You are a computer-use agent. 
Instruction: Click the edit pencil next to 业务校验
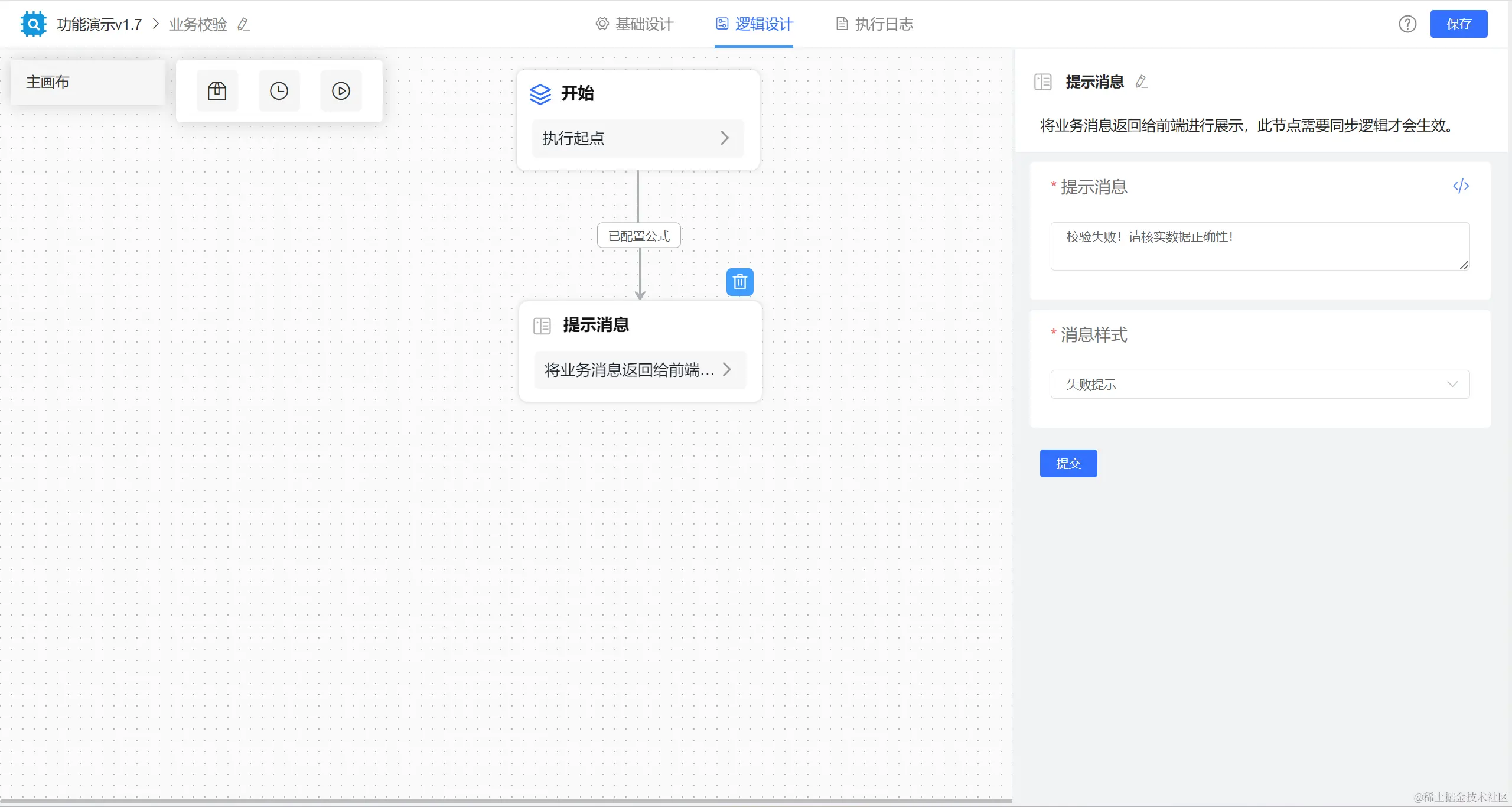(243, 24)
